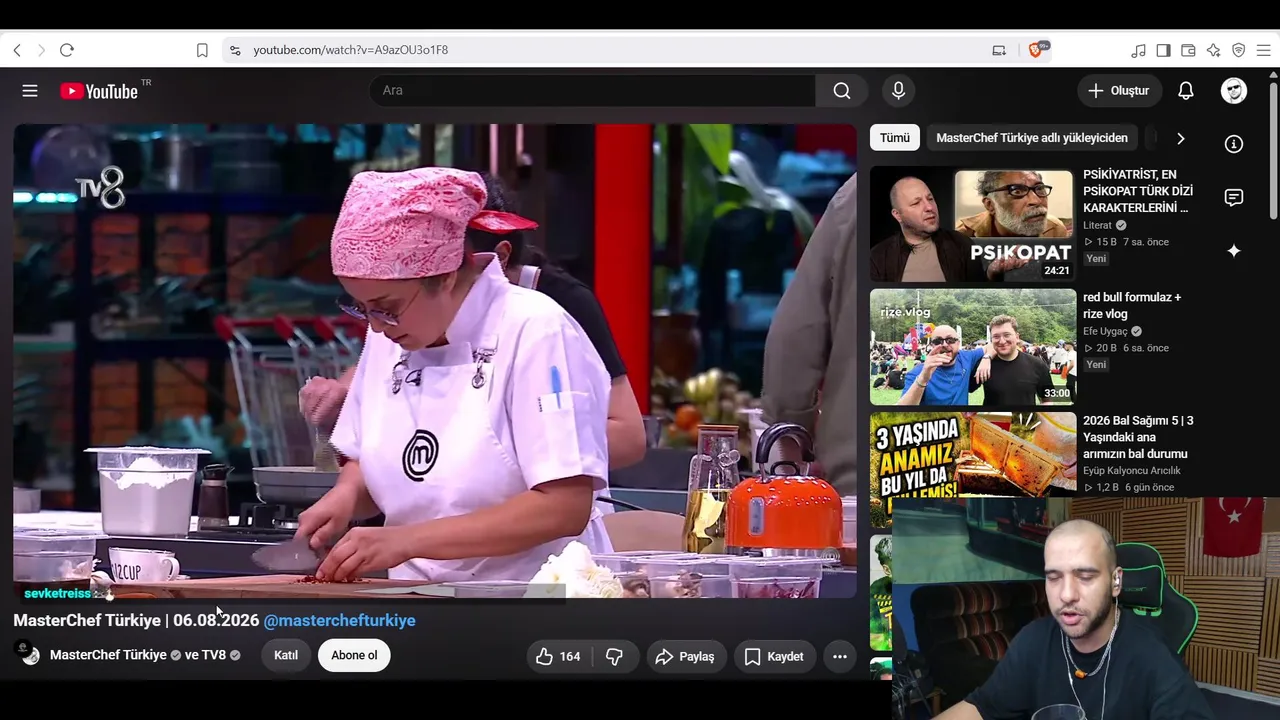
Task: Open the Eyüp Kalyoncu Arıcılık channel name
Action: point(1132,471)
